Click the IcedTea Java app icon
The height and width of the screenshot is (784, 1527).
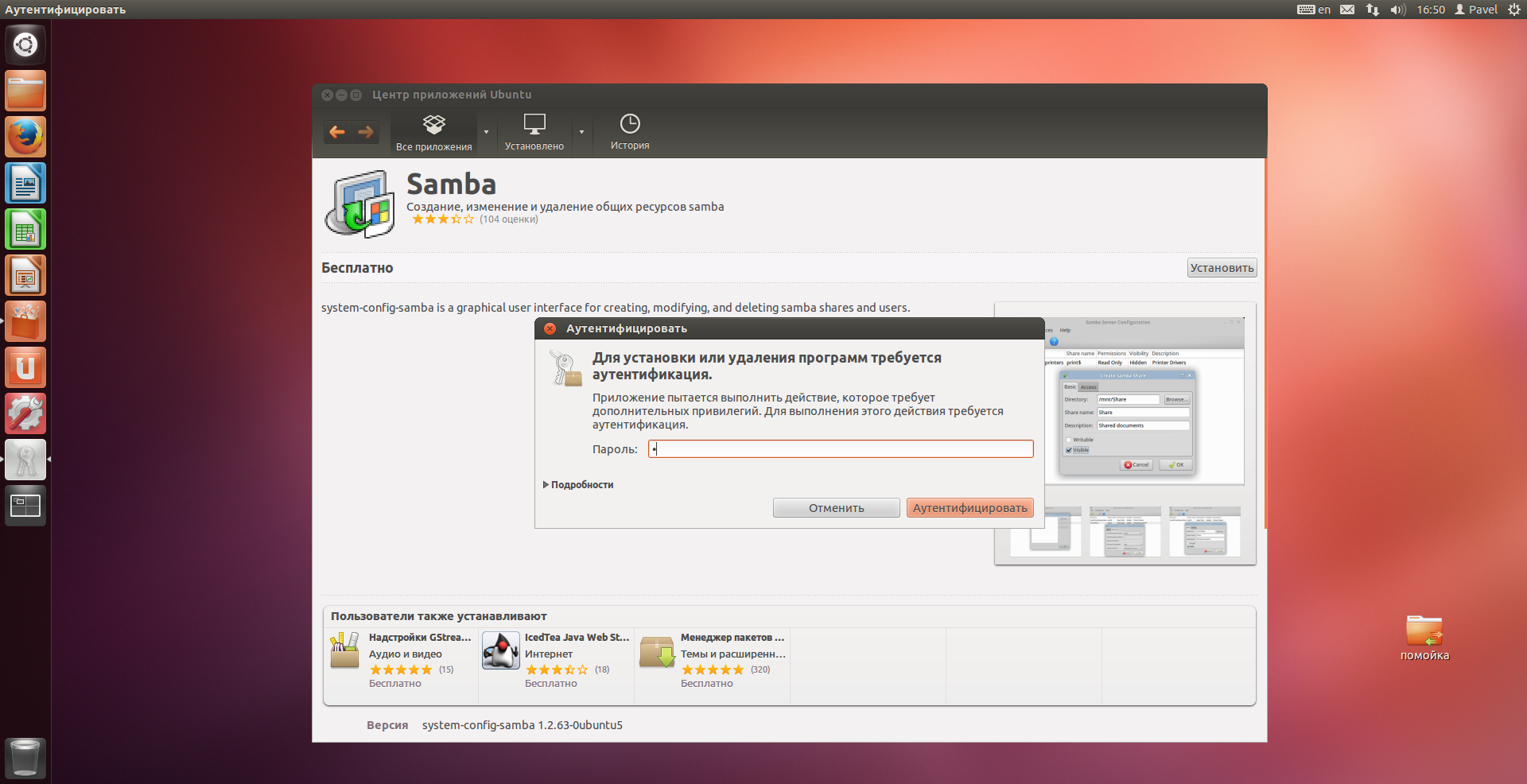(x=501, y=650)
